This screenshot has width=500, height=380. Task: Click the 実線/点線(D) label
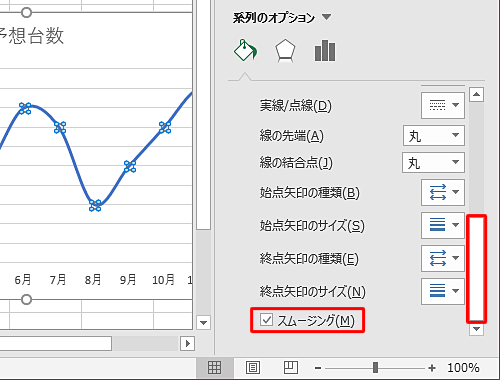coord(296,106)
